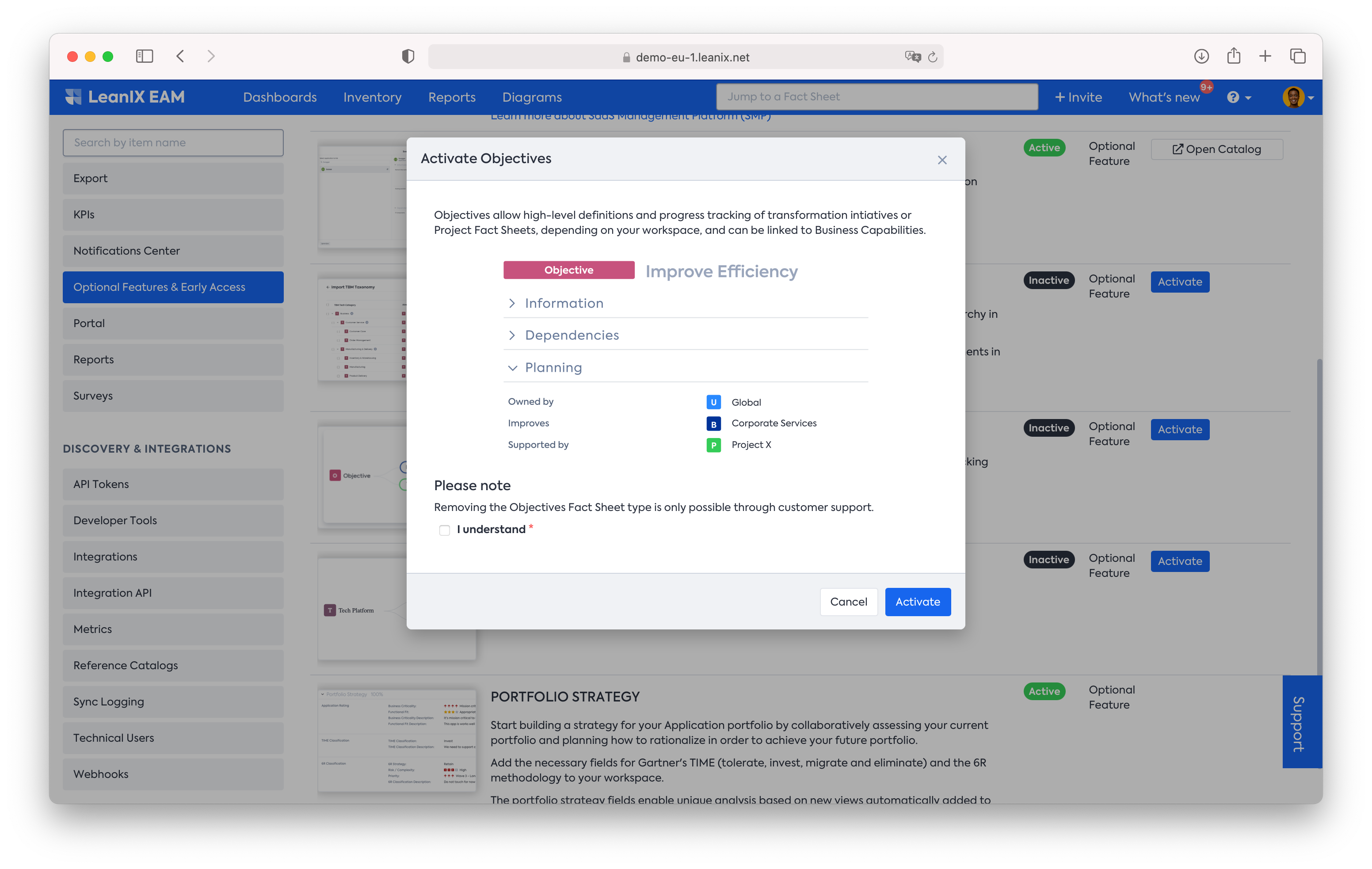Click the Global user group icon

(713, 402)
